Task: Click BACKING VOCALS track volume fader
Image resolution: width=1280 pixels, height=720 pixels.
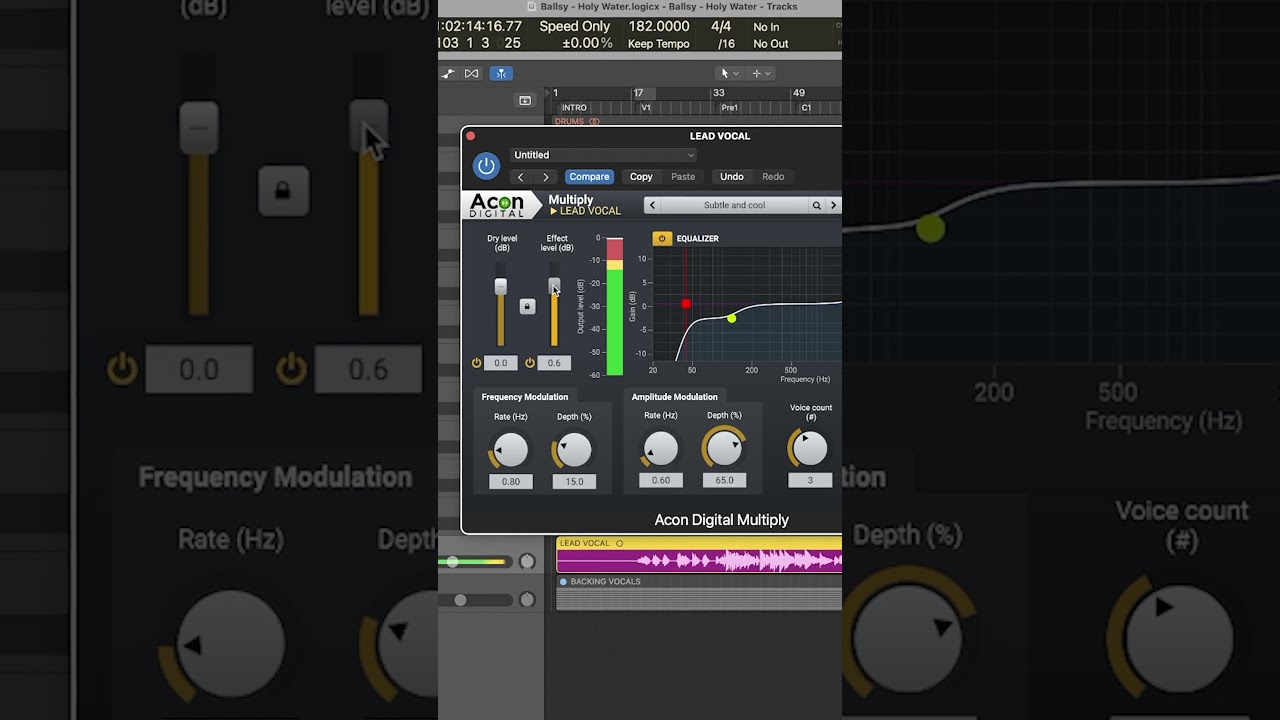Action: [x=460, y=600]
